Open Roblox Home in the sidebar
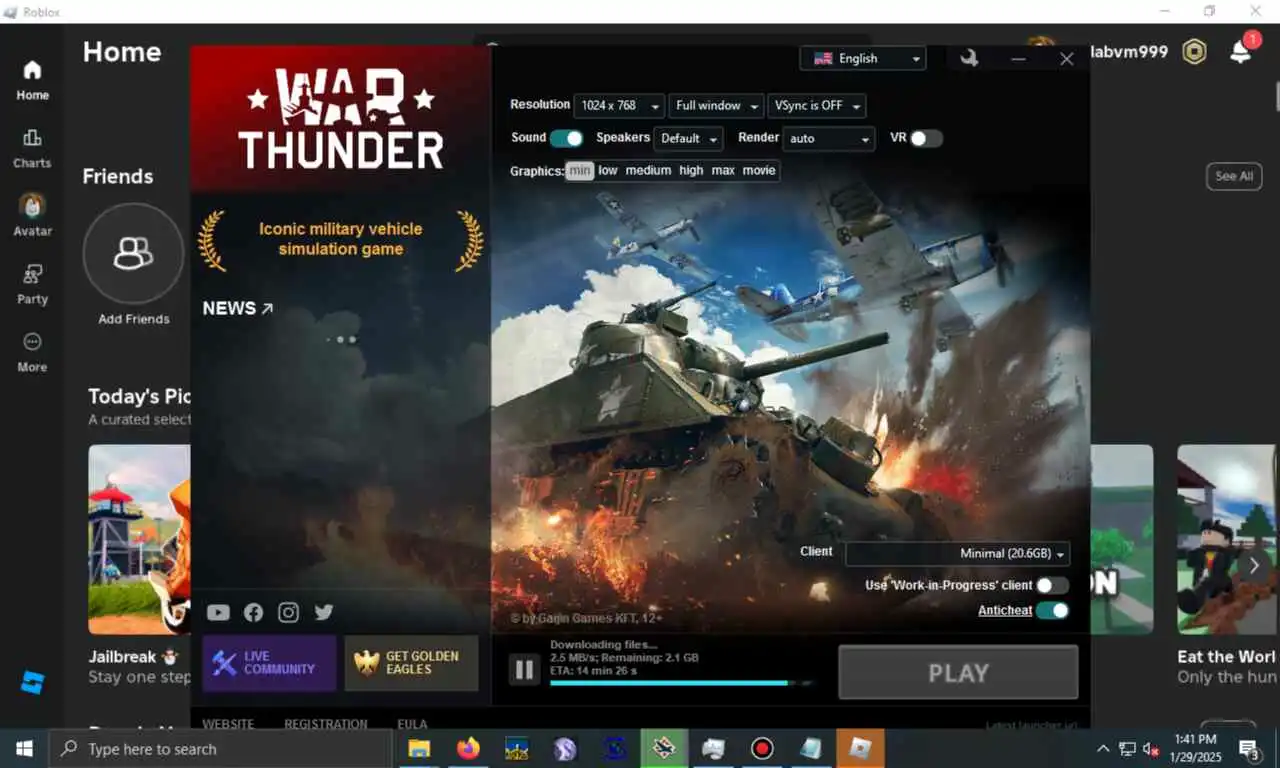 [32, 80]
